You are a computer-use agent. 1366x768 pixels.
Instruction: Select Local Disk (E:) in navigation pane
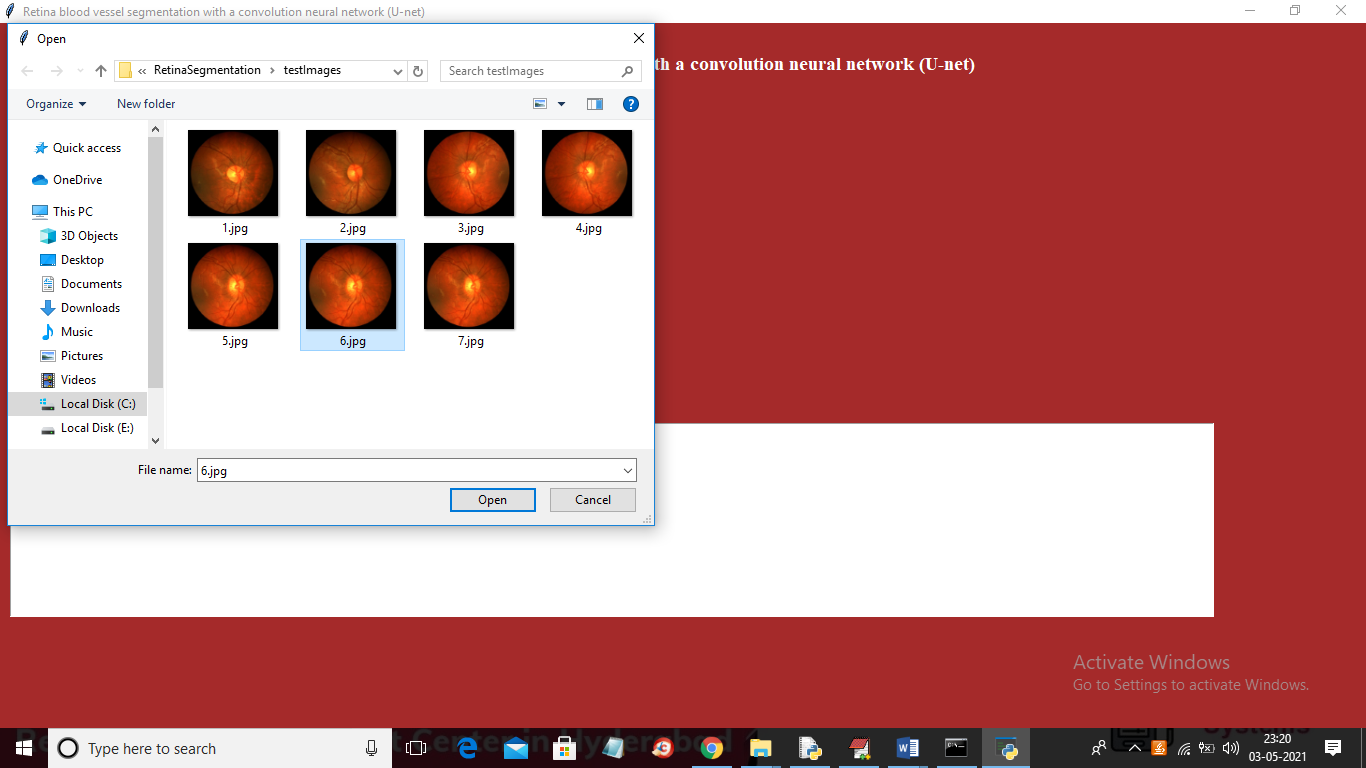pos(96,428)
